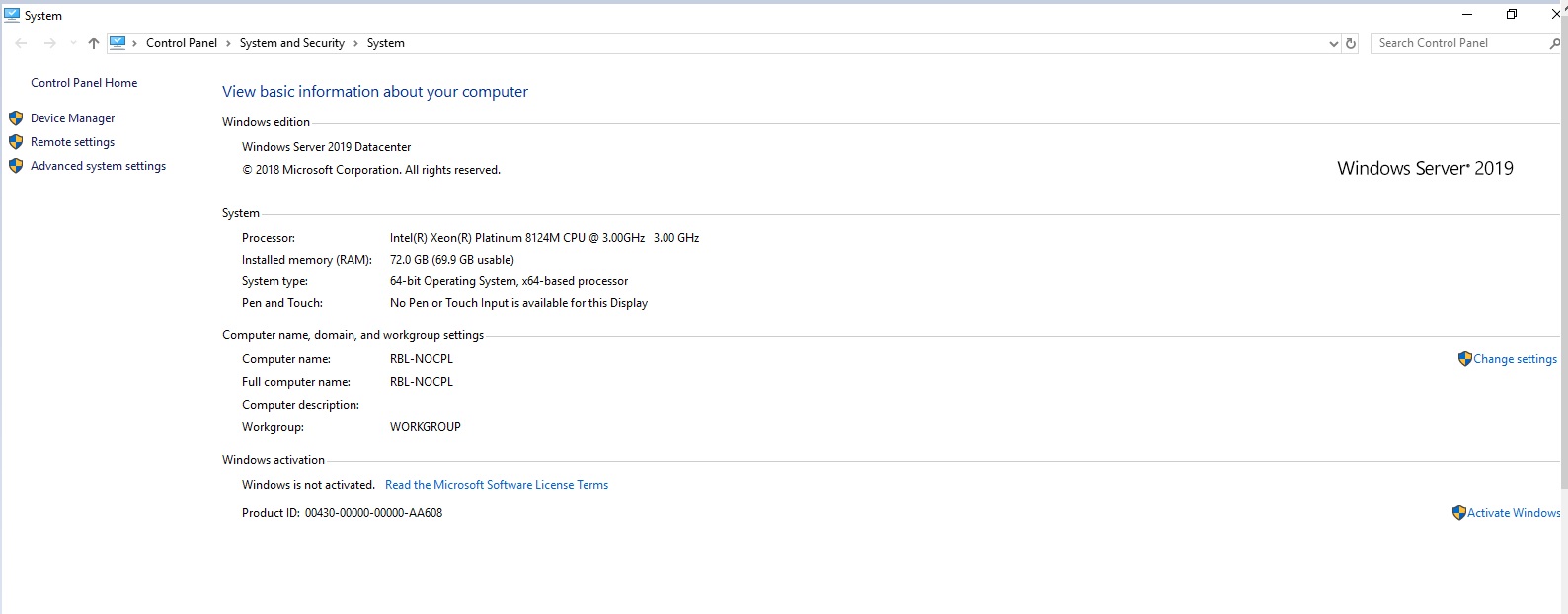Expand the chevron after Control Panel breadcrumb
The image size is (1568, 614).
pyautogui.click(x=228, y=43)
